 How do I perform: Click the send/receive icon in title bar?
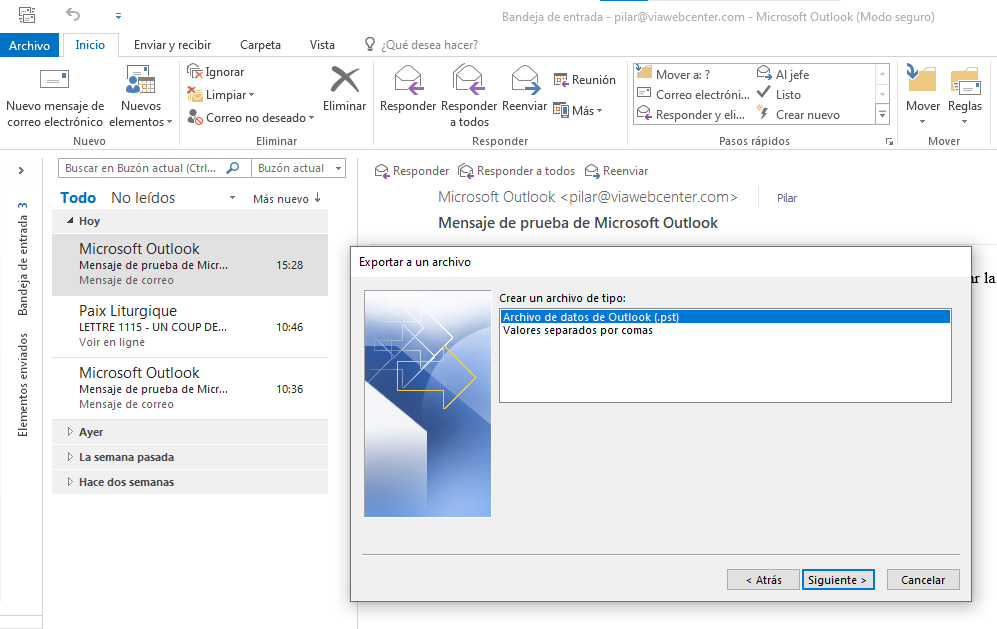tap(27, 15)
